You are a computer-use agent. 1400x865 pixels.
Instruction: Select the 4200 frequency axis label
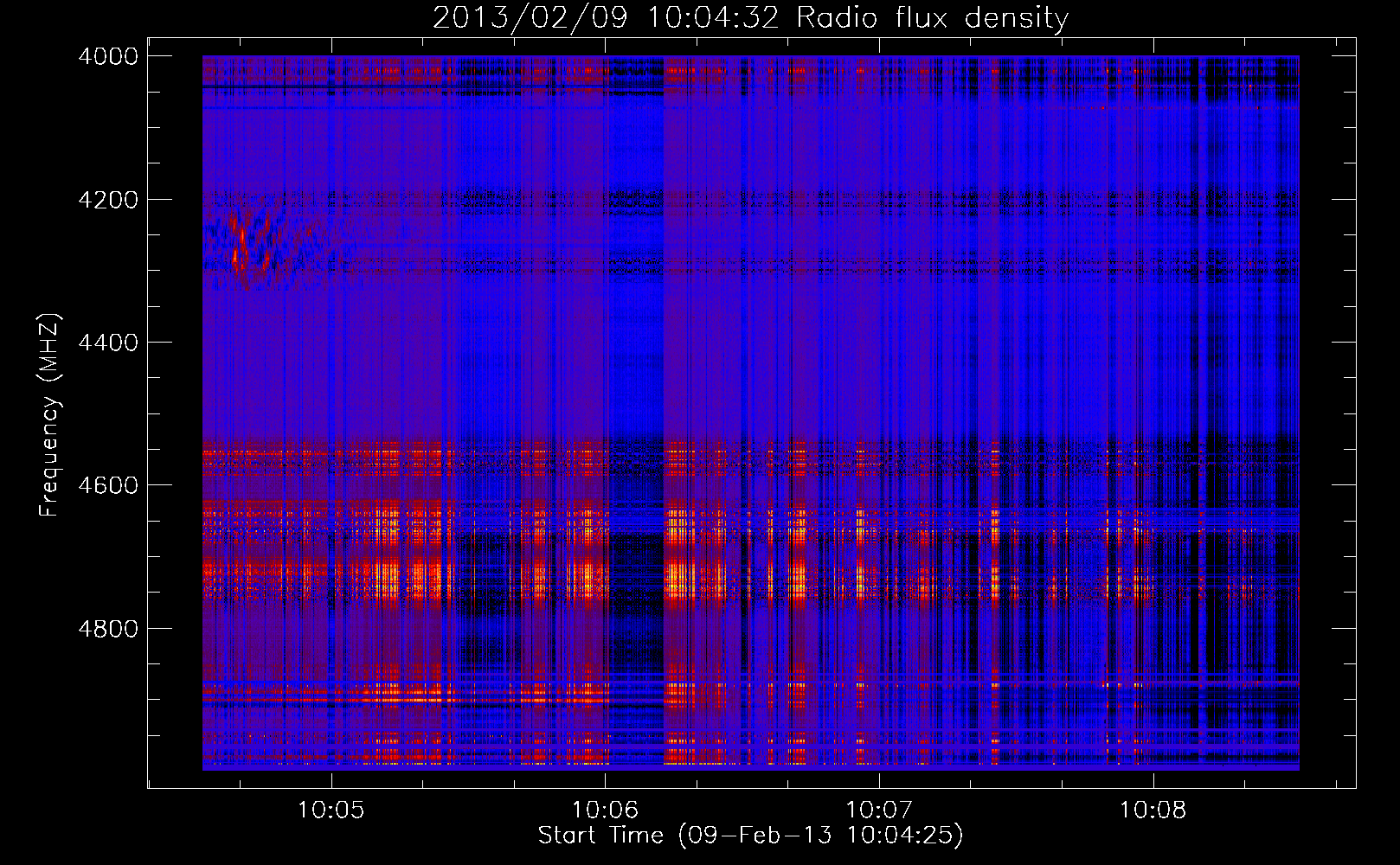coord(107,200)
